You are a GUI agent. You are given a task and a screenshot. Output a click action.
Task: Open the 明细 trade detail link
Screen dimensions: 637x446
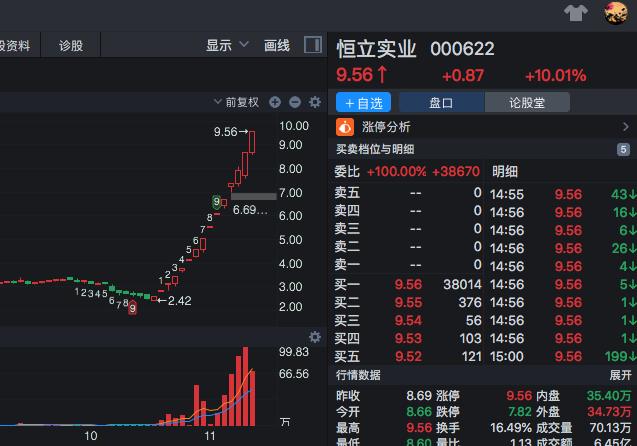coord(505,172)
